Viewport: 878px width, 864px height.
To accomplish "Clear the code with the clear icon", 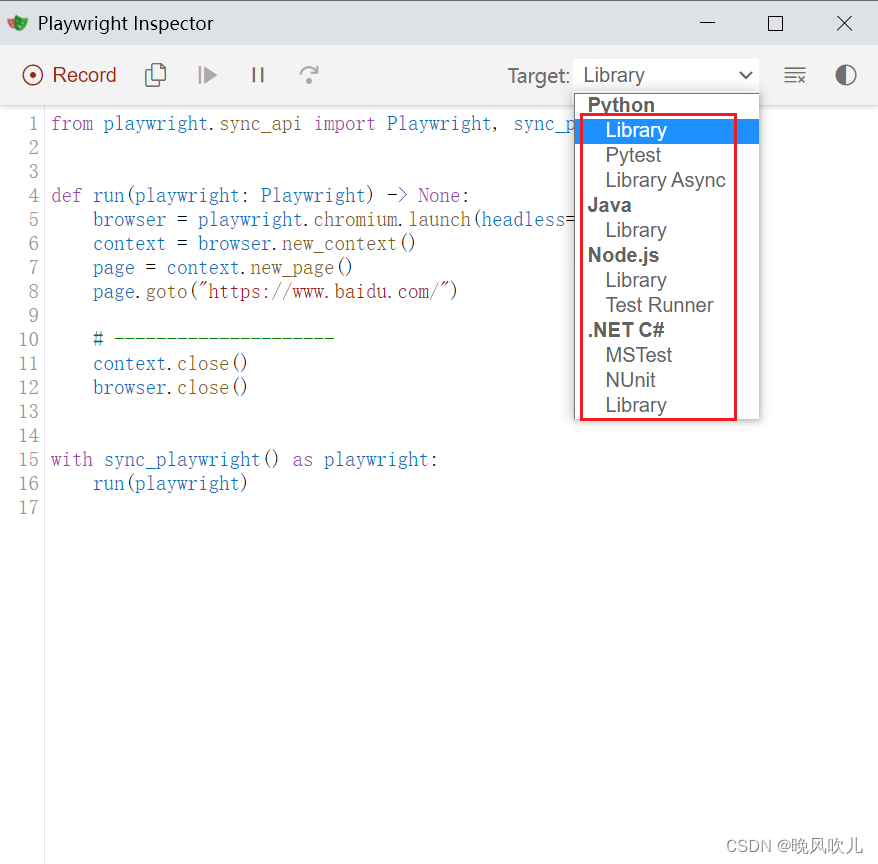I will (795, 75).
